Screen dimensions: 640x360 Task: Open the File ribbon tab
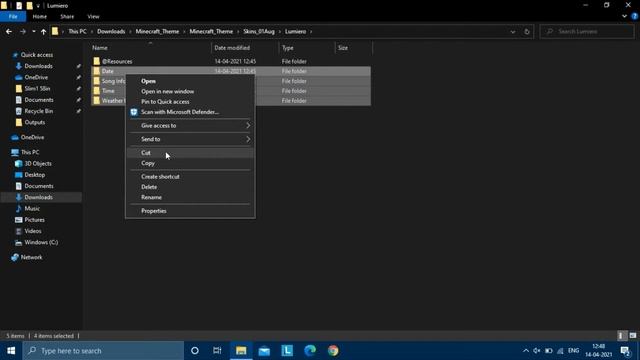pos(13,16)
